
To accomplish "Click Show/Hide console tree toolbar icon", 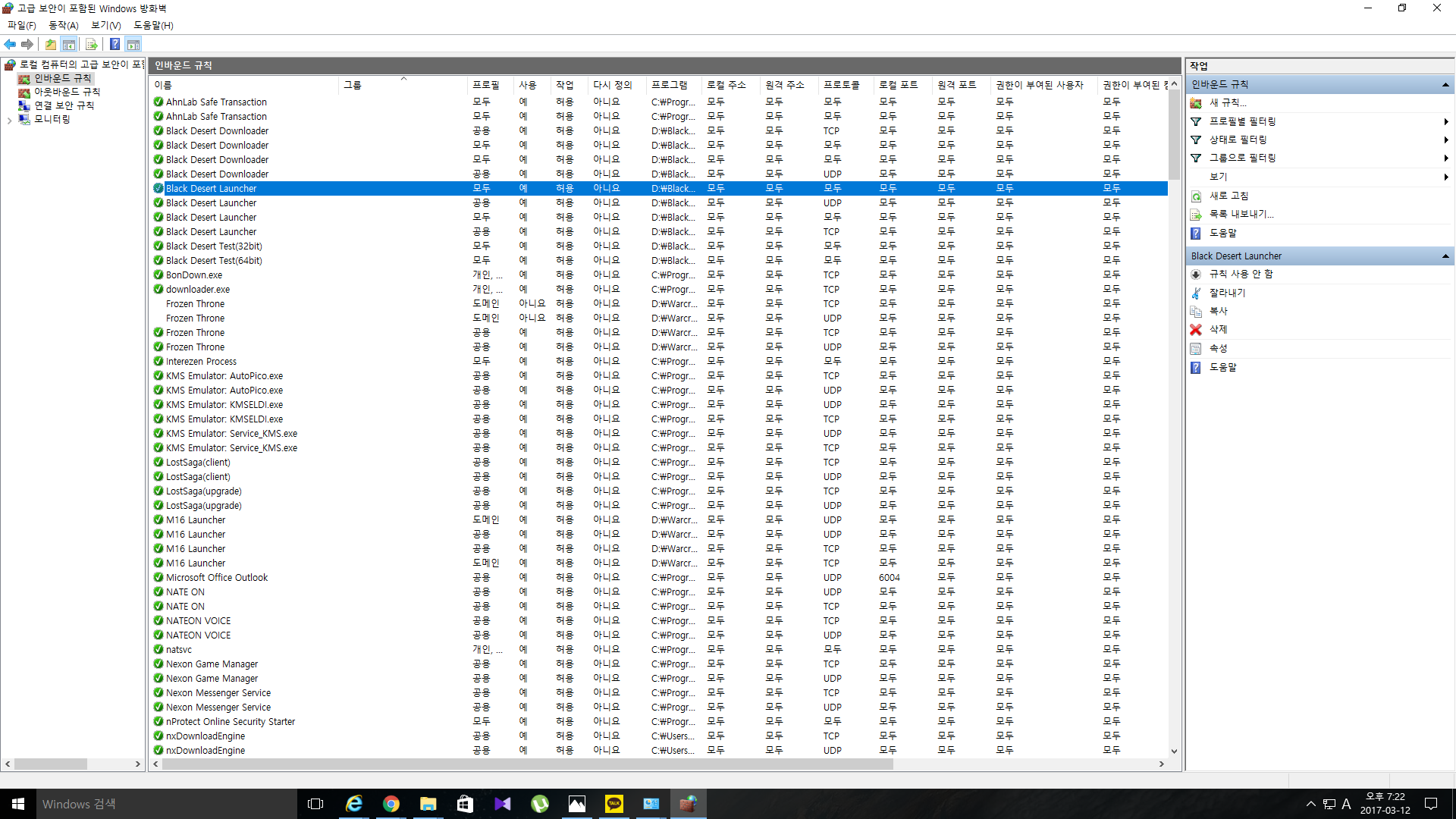I will point(69,44).
